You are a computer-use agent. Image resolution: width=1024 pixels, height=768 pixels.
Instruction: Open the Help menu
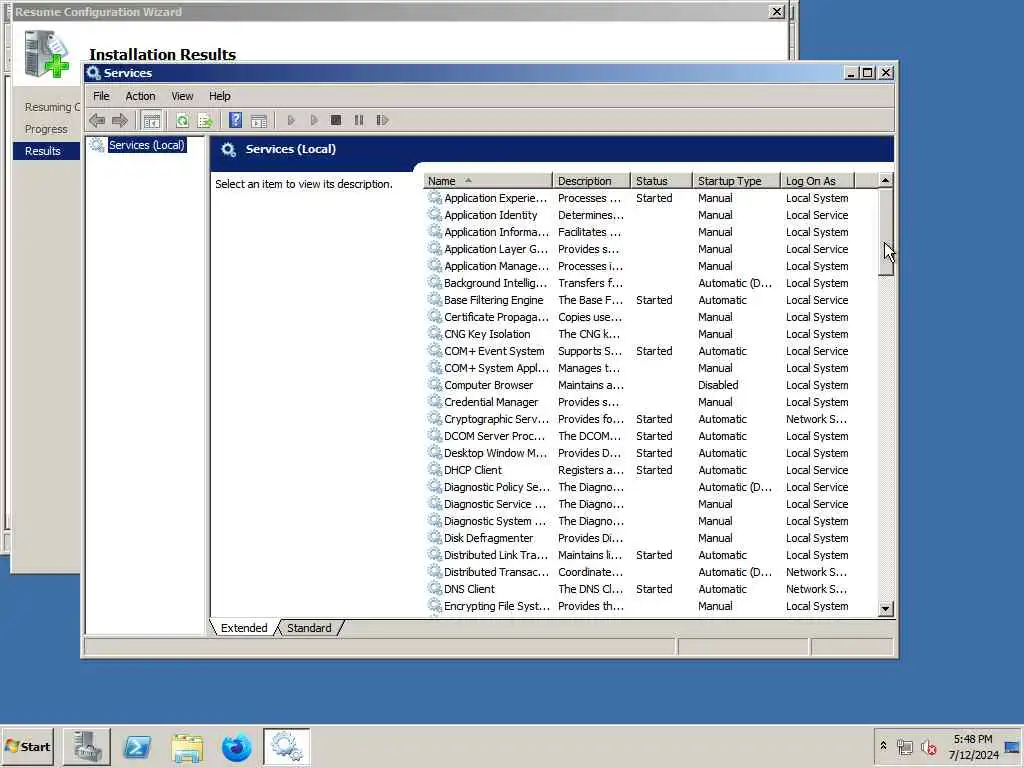click(x=219, y=96)
